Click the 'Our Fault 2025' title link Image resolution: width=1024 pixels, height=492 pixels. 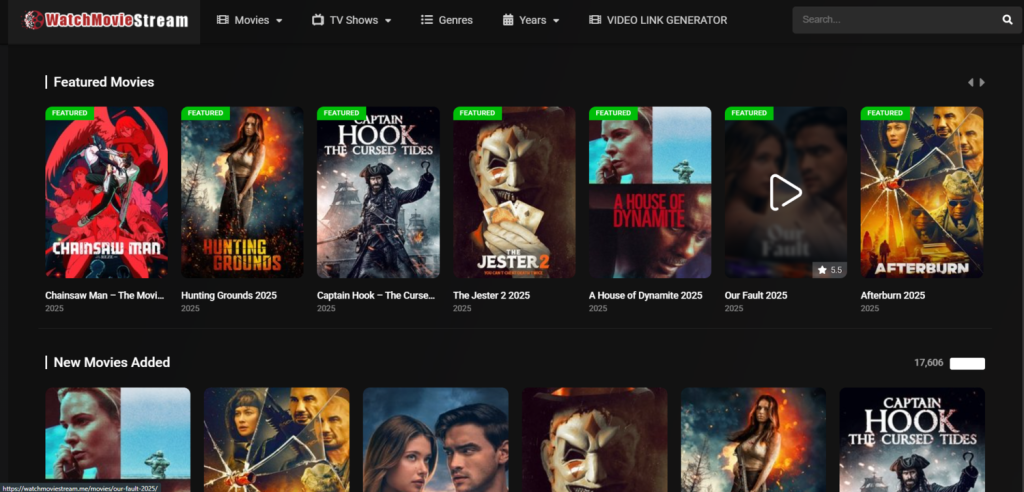[756, 295]
